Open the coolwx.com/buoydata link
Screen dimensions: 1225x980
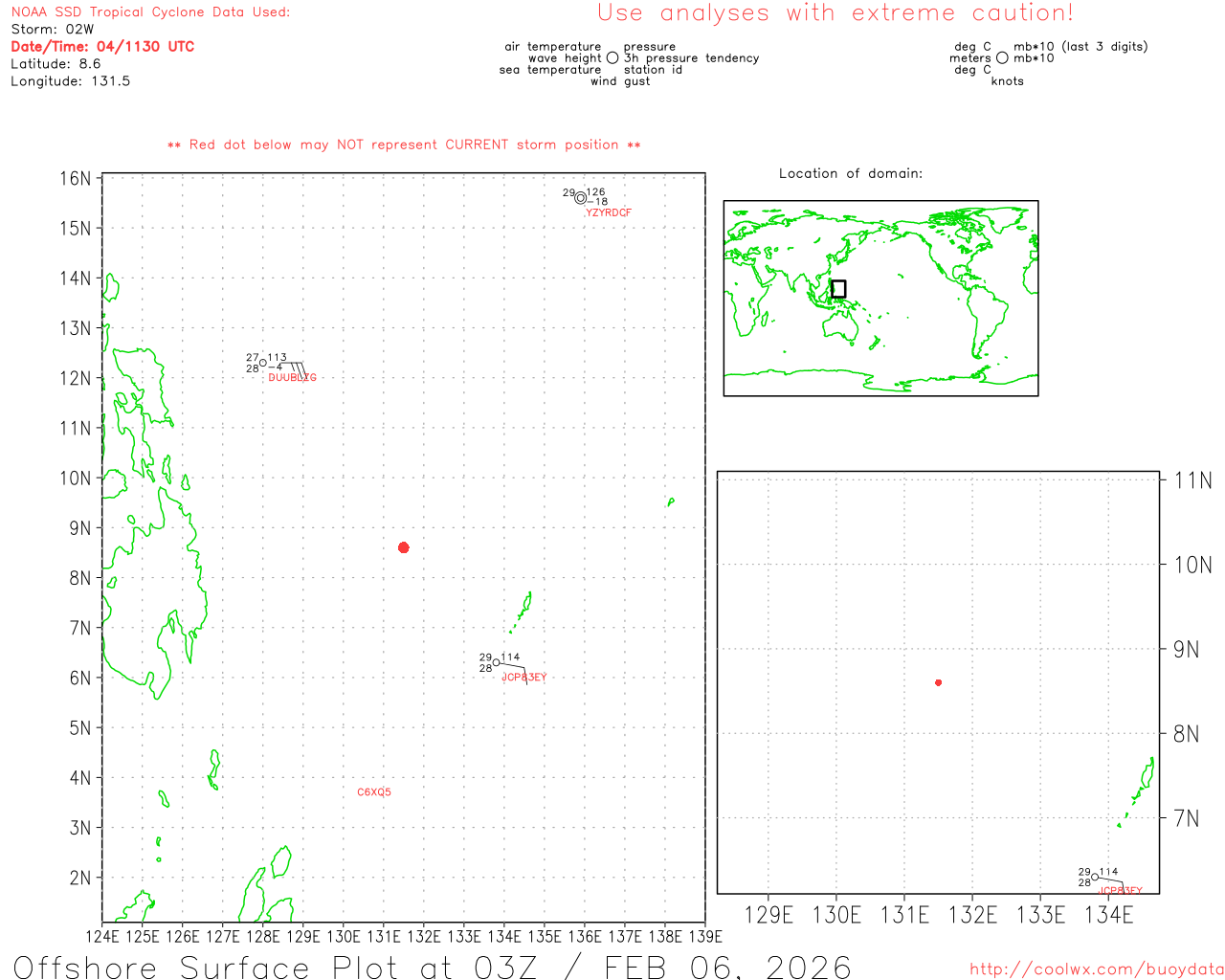(1097, 969)
